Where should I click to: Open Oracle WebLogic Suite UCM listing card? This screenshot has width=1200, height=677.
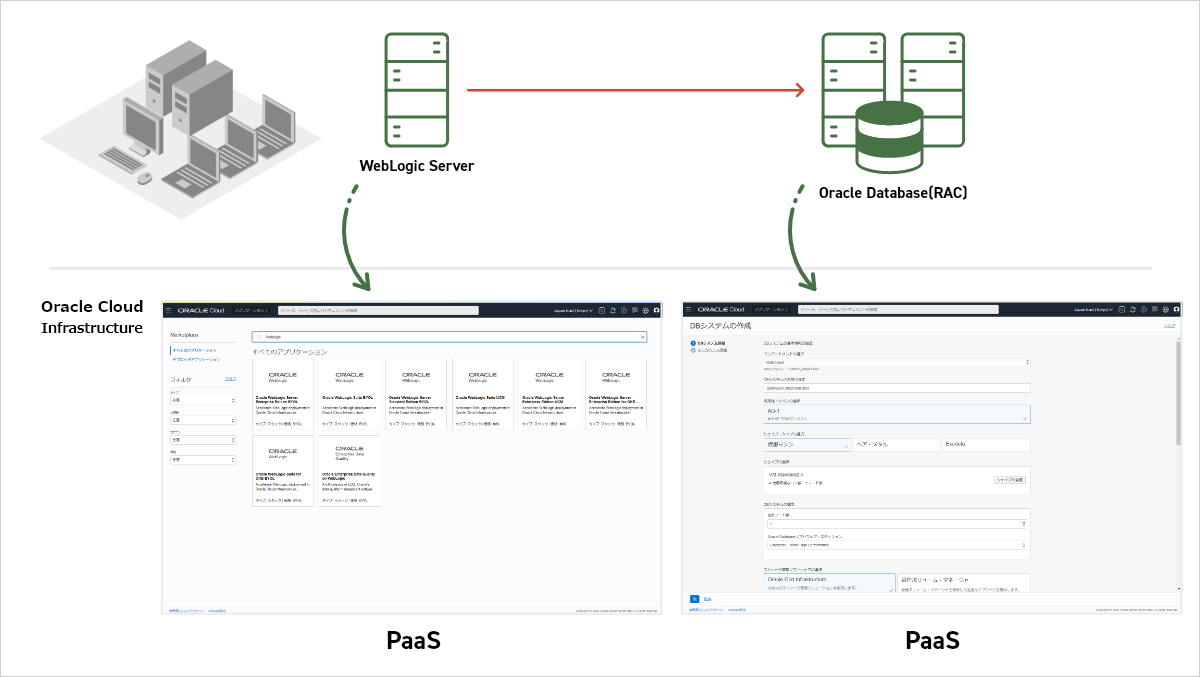tap(482, 395)
